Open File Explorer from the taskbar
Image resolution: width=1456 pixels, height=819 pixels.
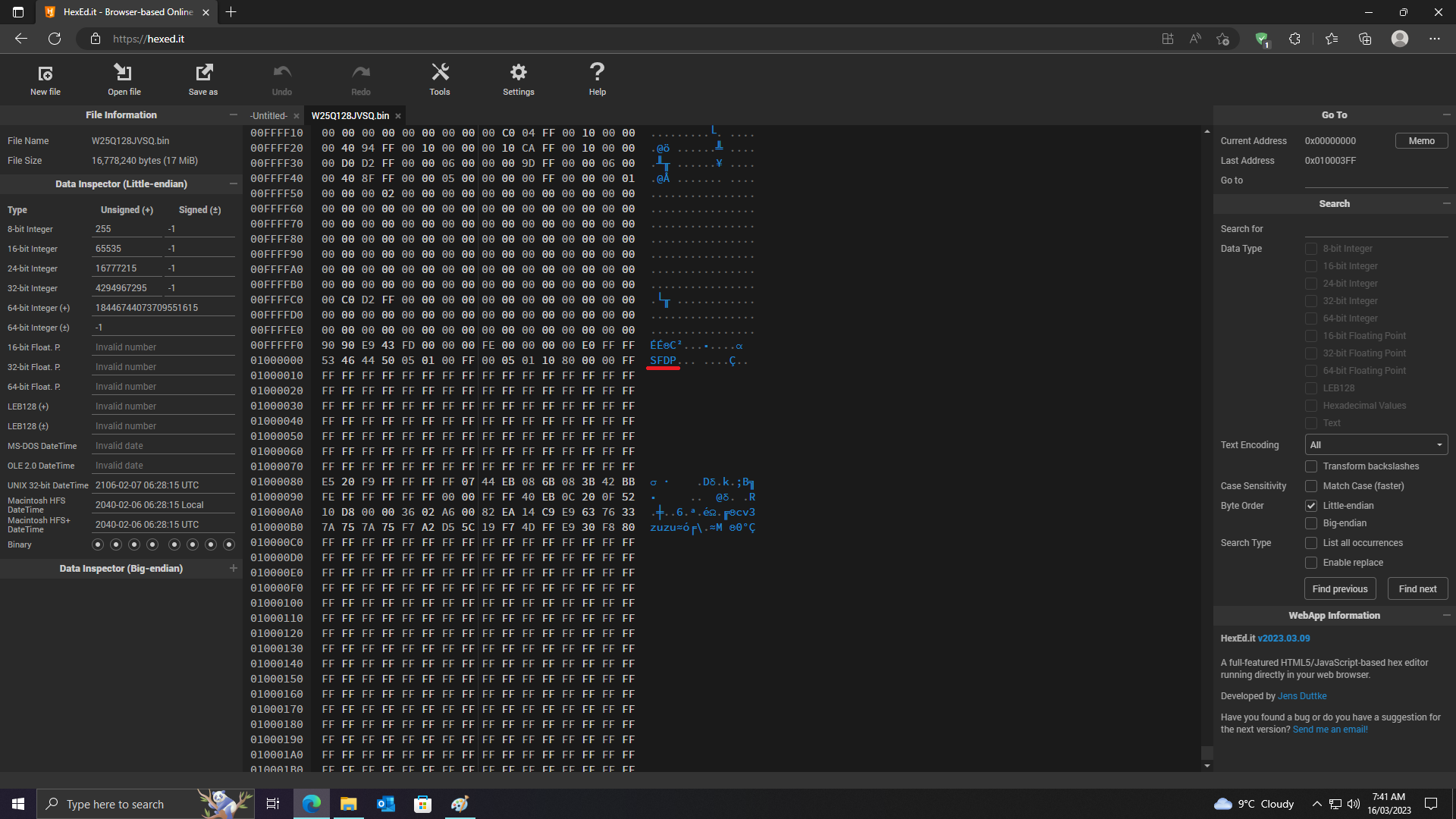click(x=348, y=804)
